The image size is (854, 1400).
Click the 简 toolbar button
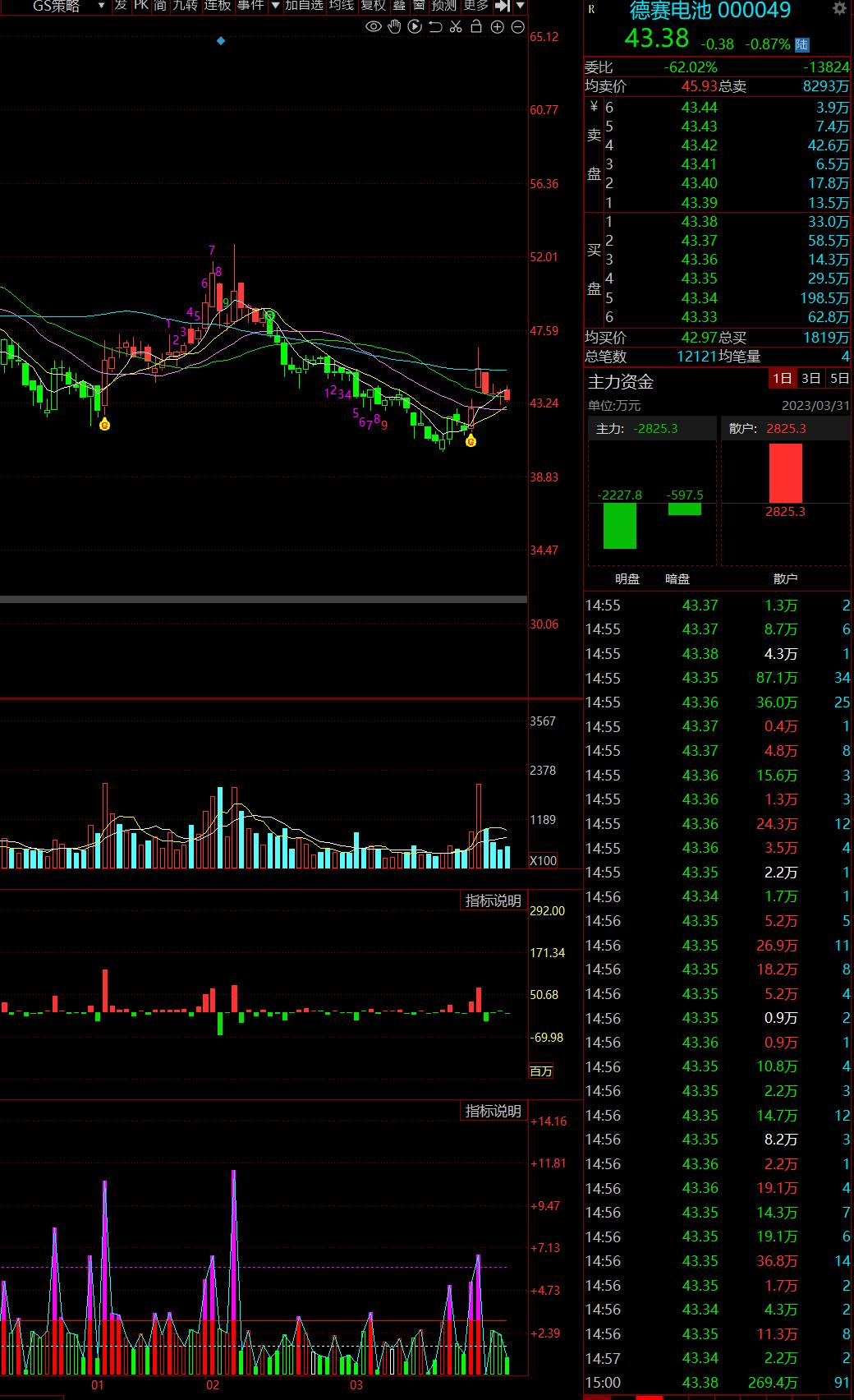point(160,6)
